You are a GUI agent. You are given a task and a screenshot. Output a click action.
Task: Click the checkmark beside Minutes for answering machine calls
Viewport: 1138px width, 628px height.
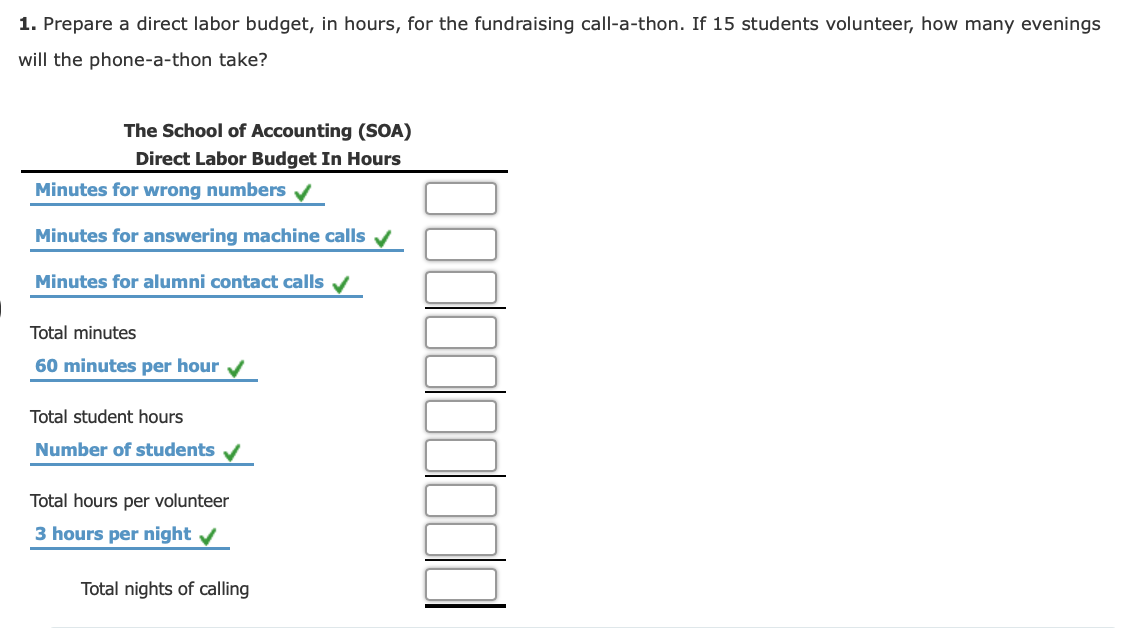pyautogui.click(x=383, y=236)
